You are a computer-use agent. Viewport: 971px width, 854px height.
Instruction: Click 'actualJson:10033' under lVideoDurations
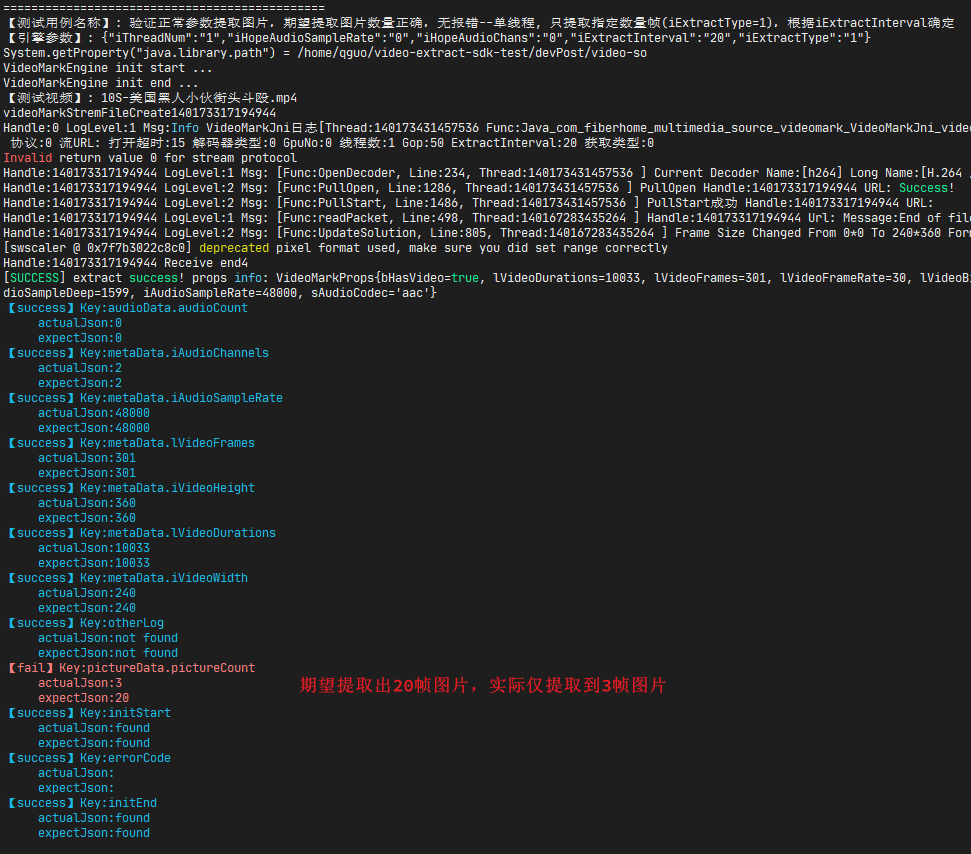point(94,548)
